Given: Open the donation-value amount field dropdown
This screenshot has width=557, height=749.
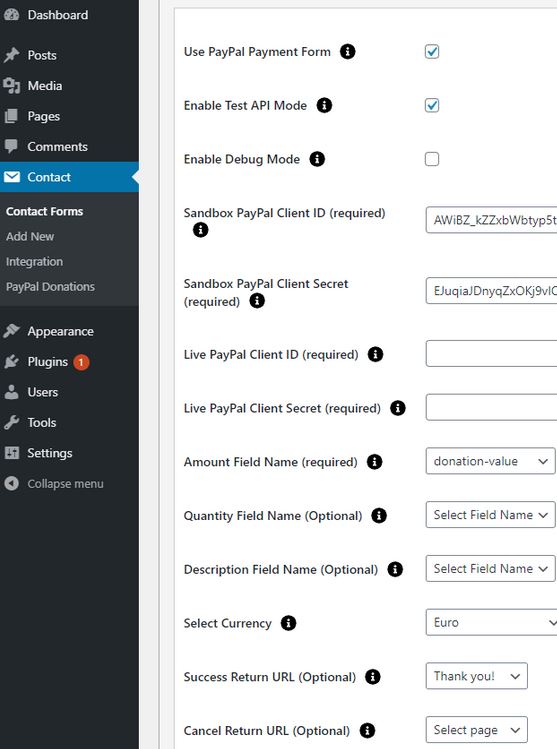Looking at the screenshot, I should (x=491, y=461).
